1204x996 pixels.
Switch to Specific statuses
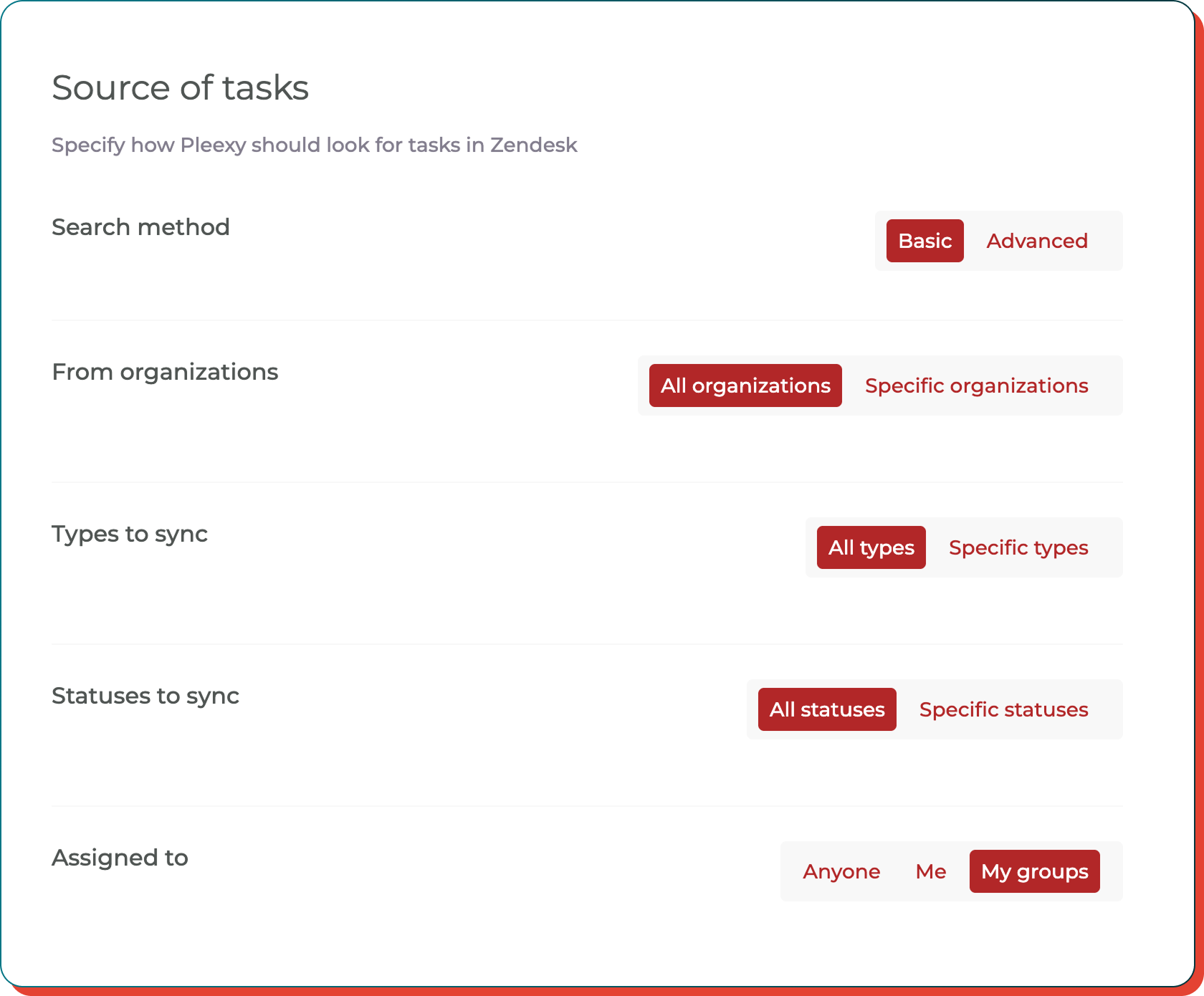tap(1003, 709)
